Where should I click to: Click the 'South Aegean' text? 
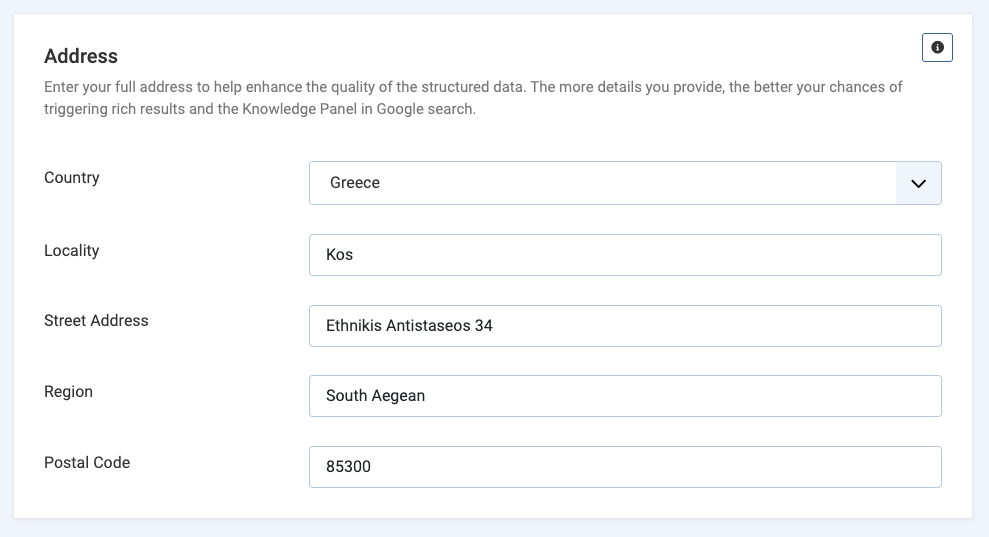pyautogui.click(x=375, y=396)
